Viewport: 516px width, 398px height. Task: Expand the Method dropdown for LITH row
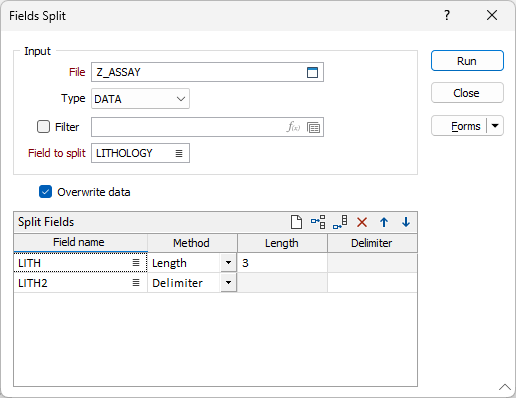228,263
